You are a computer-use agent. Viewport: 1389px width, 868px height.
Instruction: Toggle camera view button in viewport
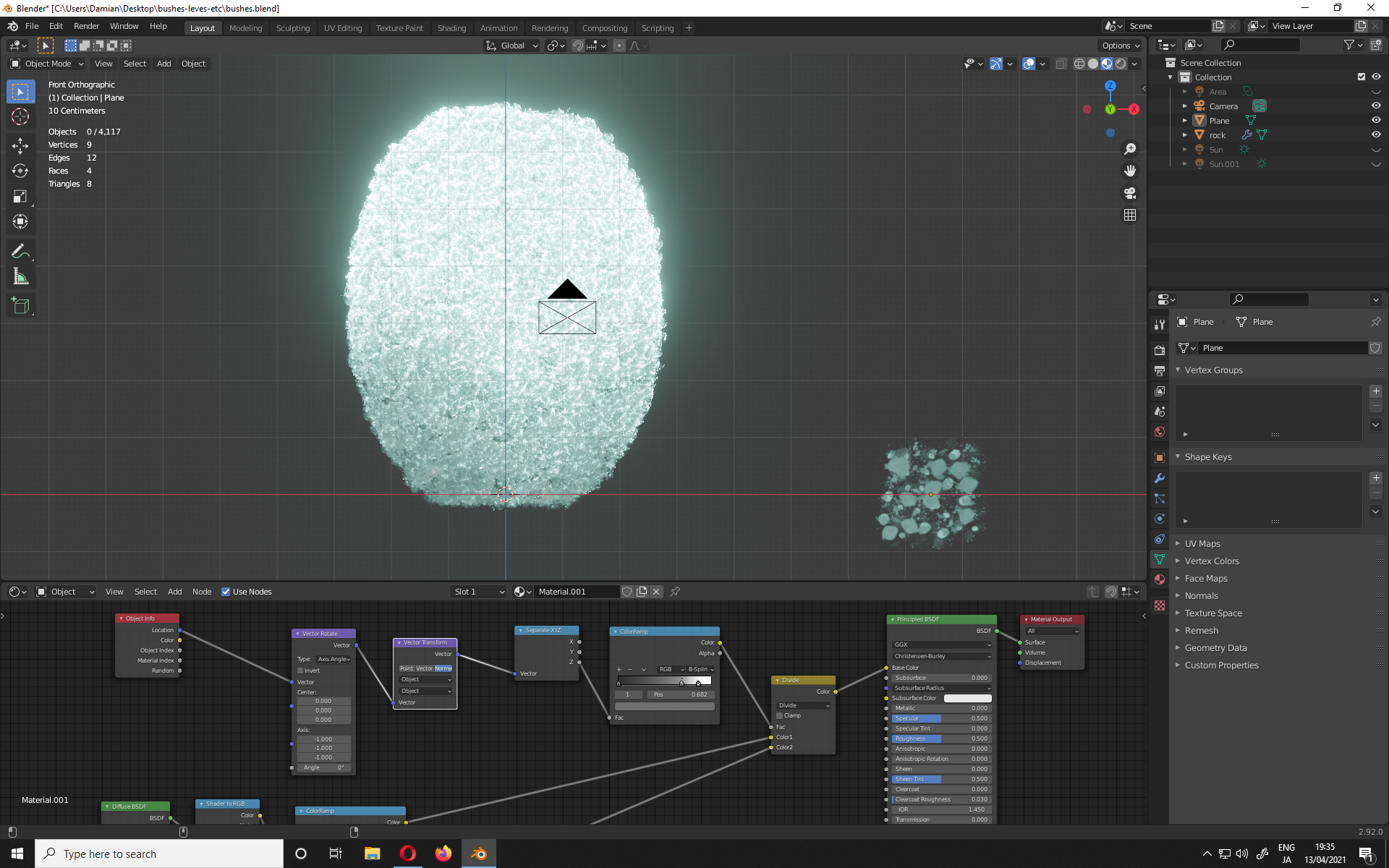tap(1129, 193)
